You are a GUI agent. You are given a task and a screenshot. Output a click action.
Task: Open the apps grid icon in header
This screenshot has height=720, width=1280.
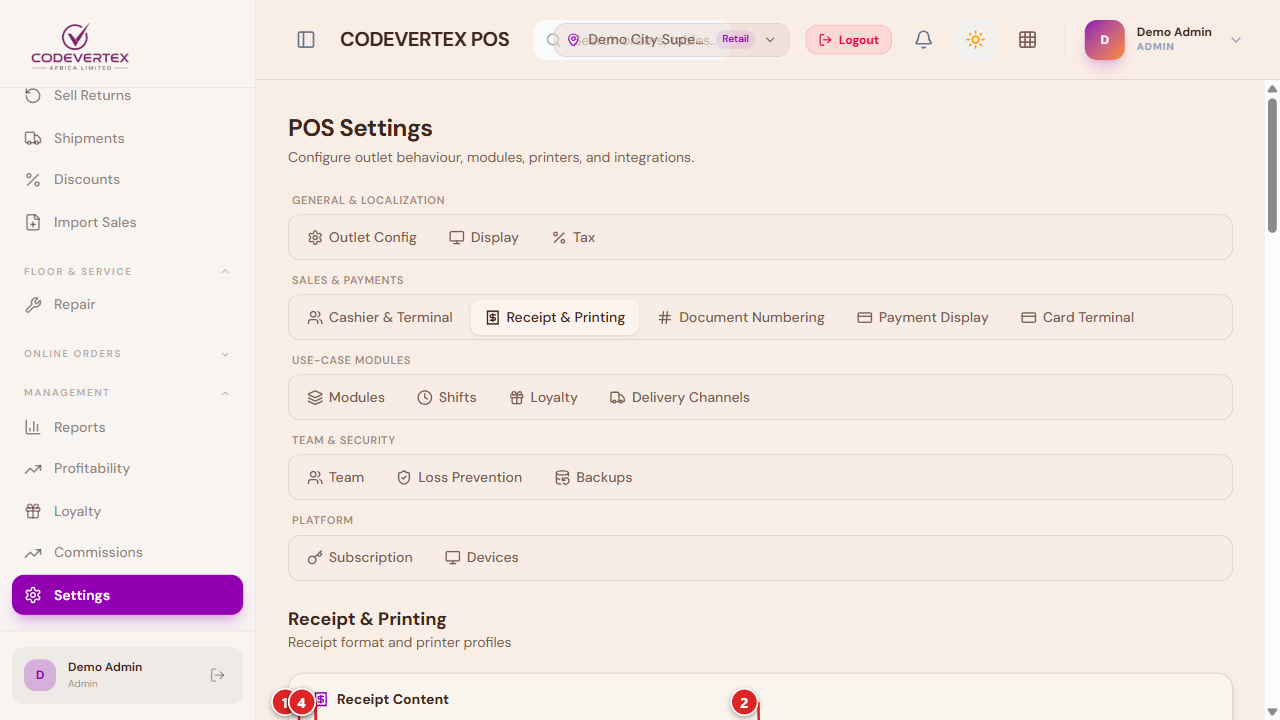click(x=1027, y=40)
